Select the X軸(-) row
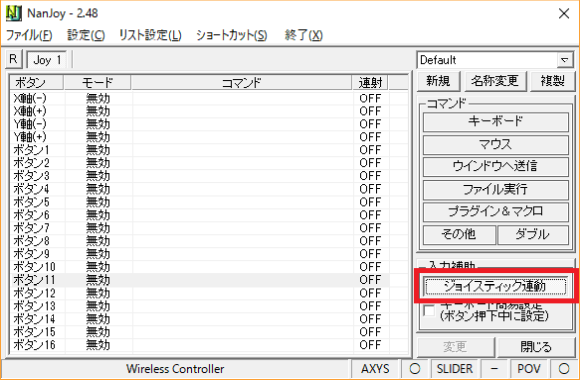 click(200, 98)
